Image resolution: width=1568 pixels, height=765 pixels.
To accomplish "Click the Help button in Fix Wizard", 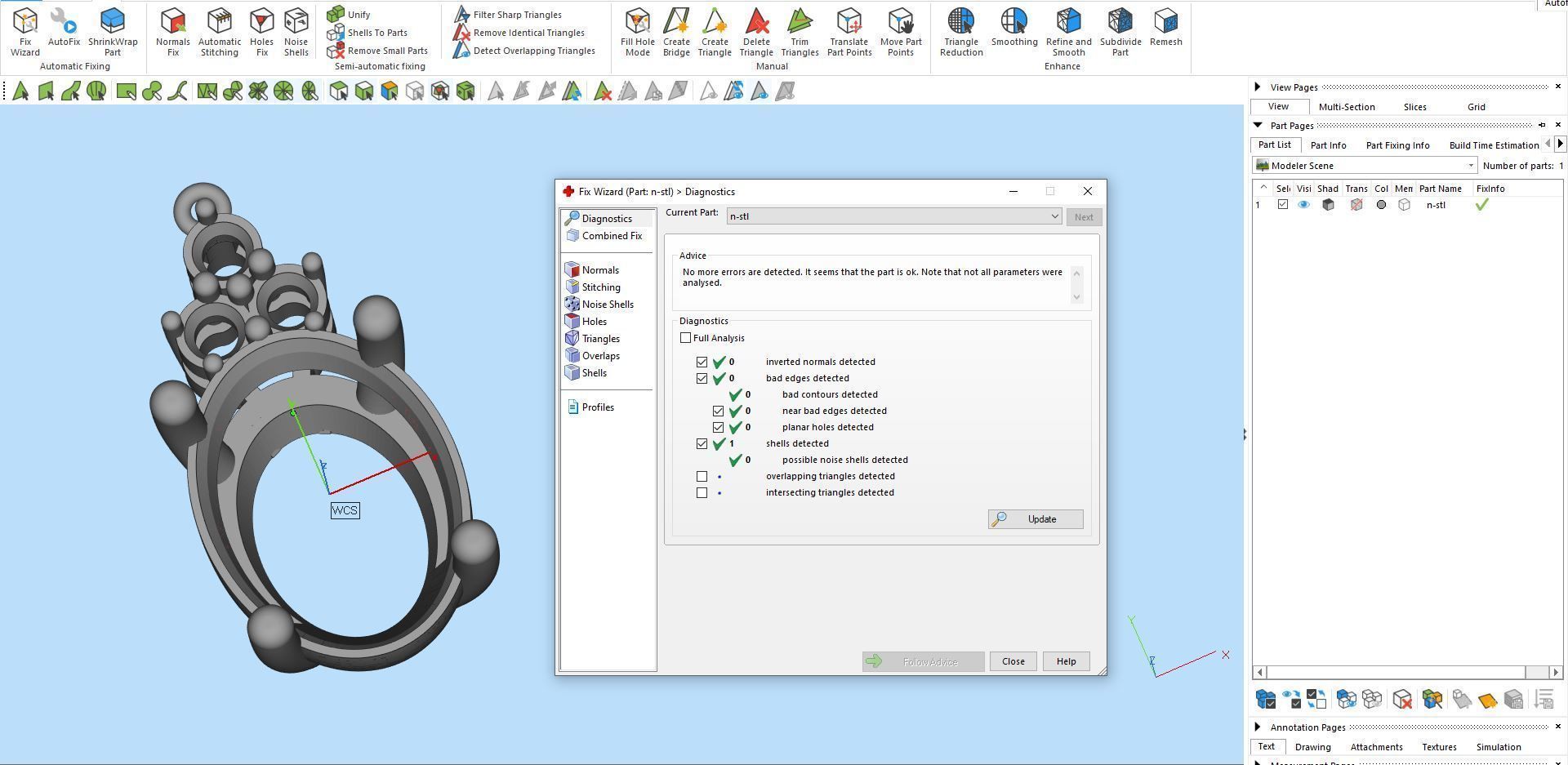I will point(1066,661).
